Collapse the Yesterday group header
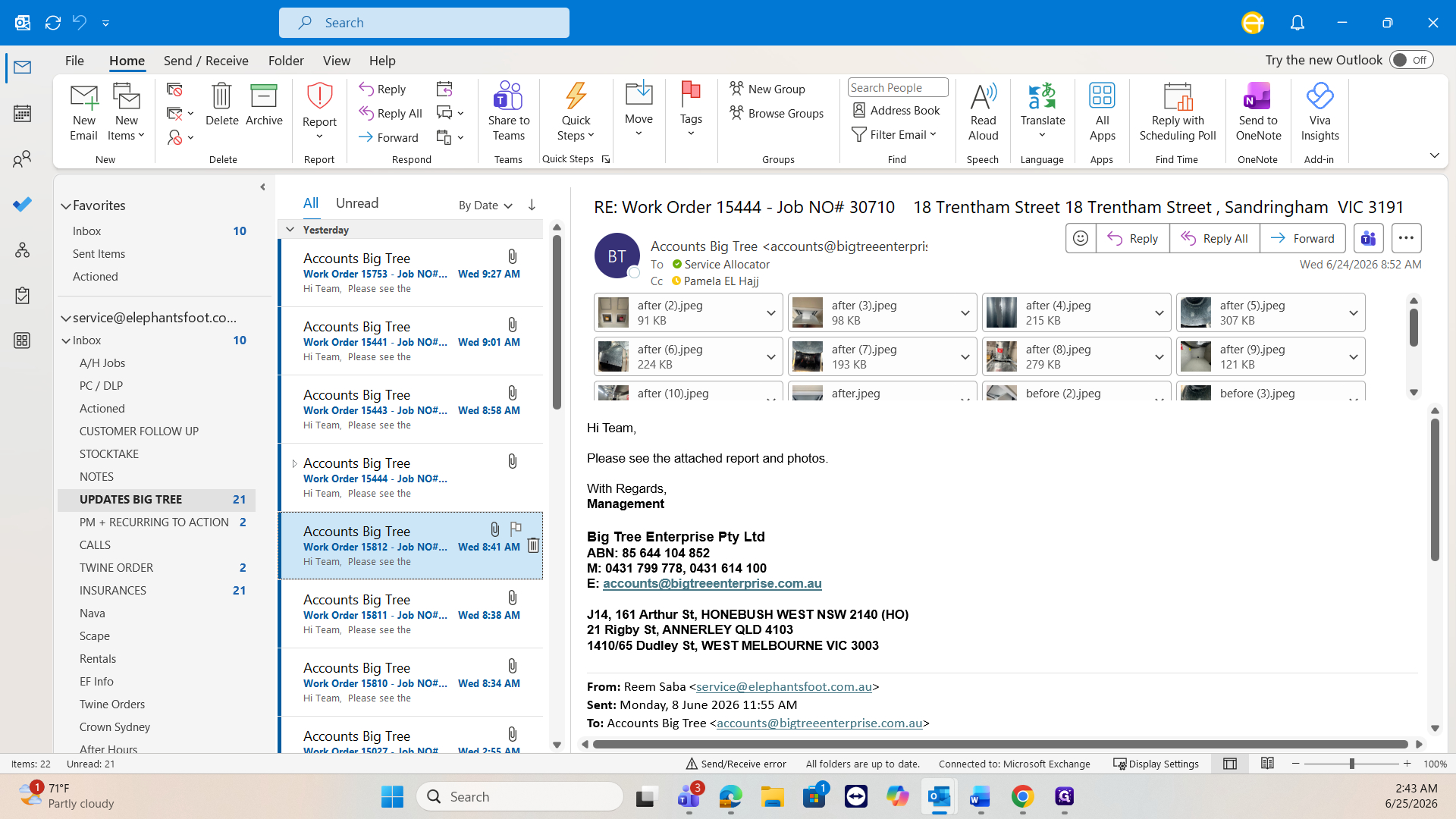The image size is (1456, 819). [x=290, y=230]
